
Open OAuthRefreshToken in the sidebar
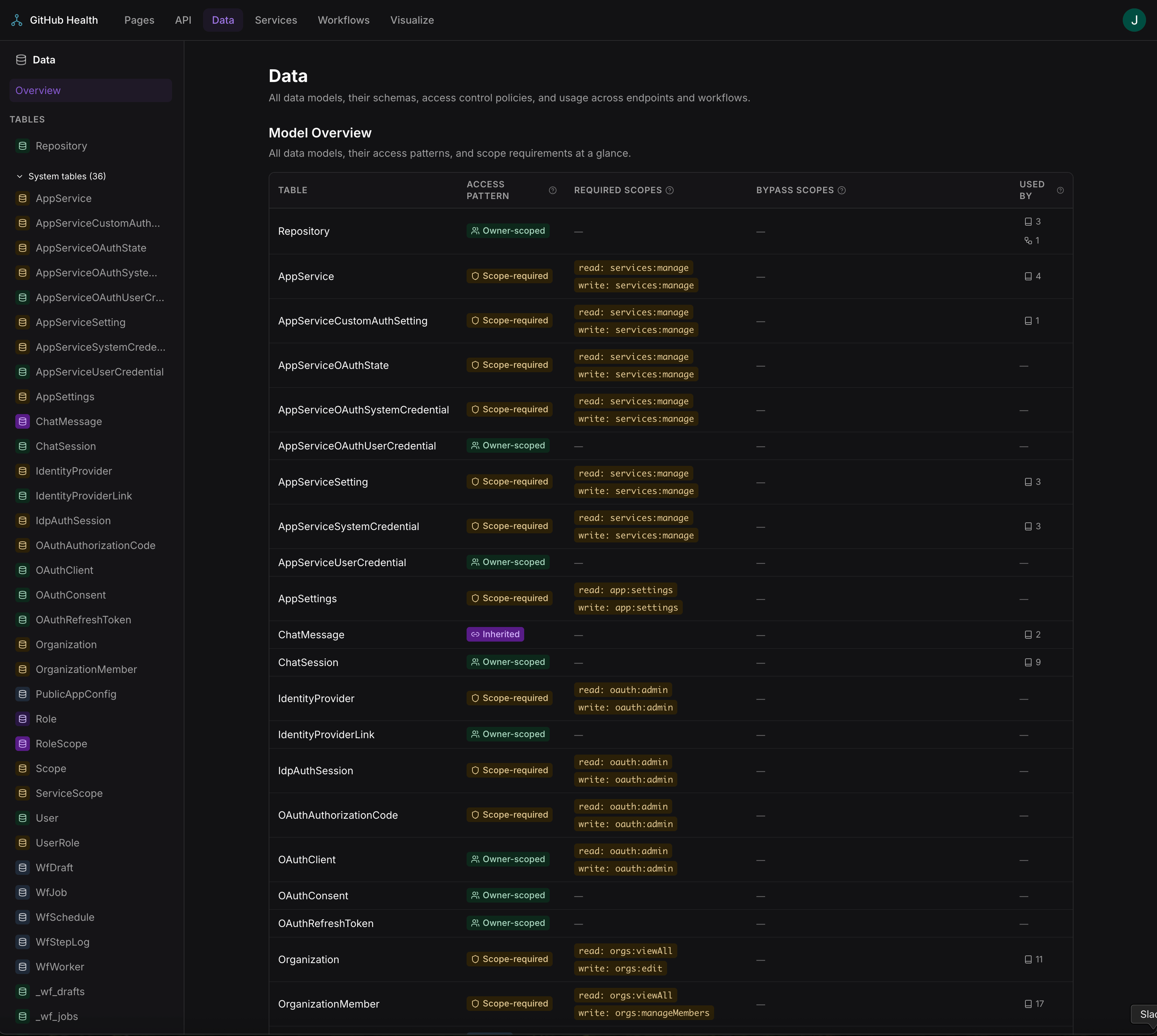[x=90, y=619]
